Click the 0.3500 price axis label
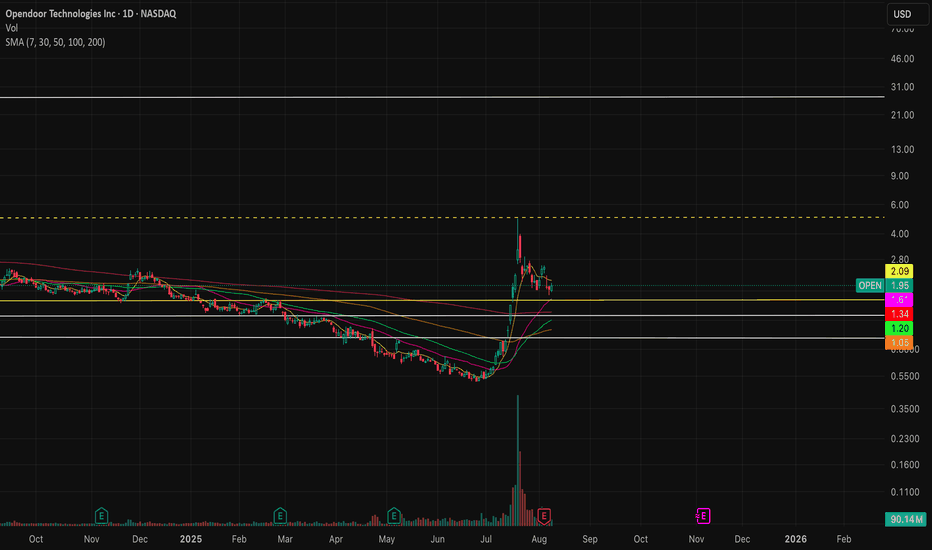The height and width of the screenshot is (550, 932). click(x=905, y=409)
